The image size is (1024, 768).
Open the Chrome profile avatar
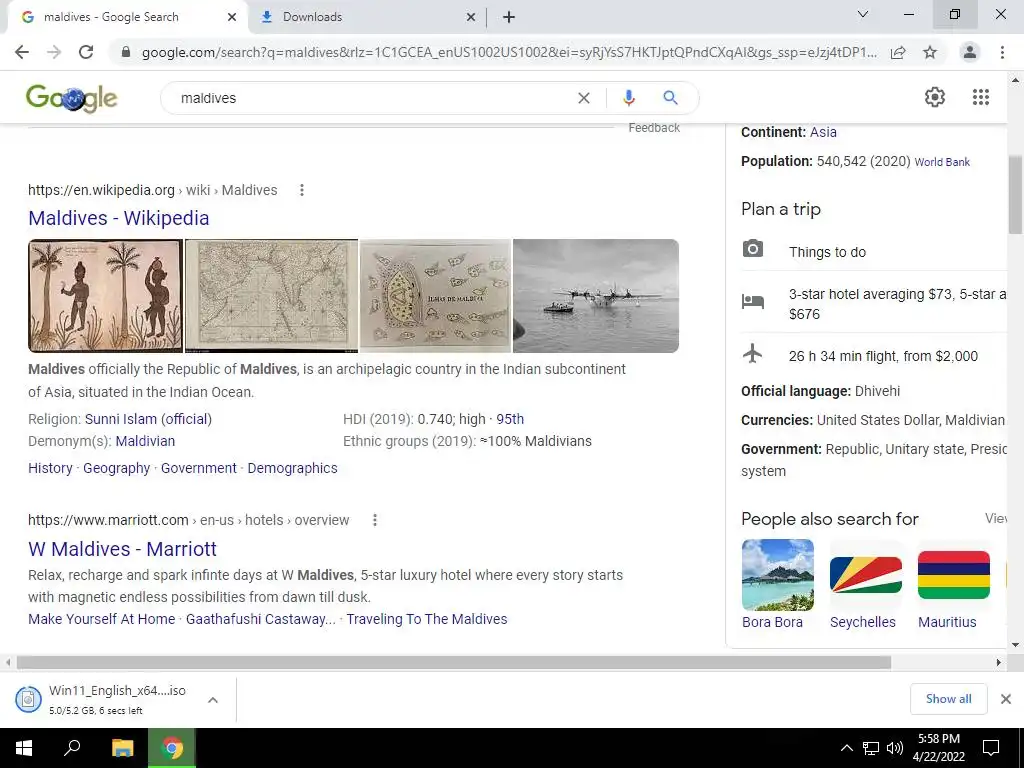pyautogui.click(x=970, y=52)
